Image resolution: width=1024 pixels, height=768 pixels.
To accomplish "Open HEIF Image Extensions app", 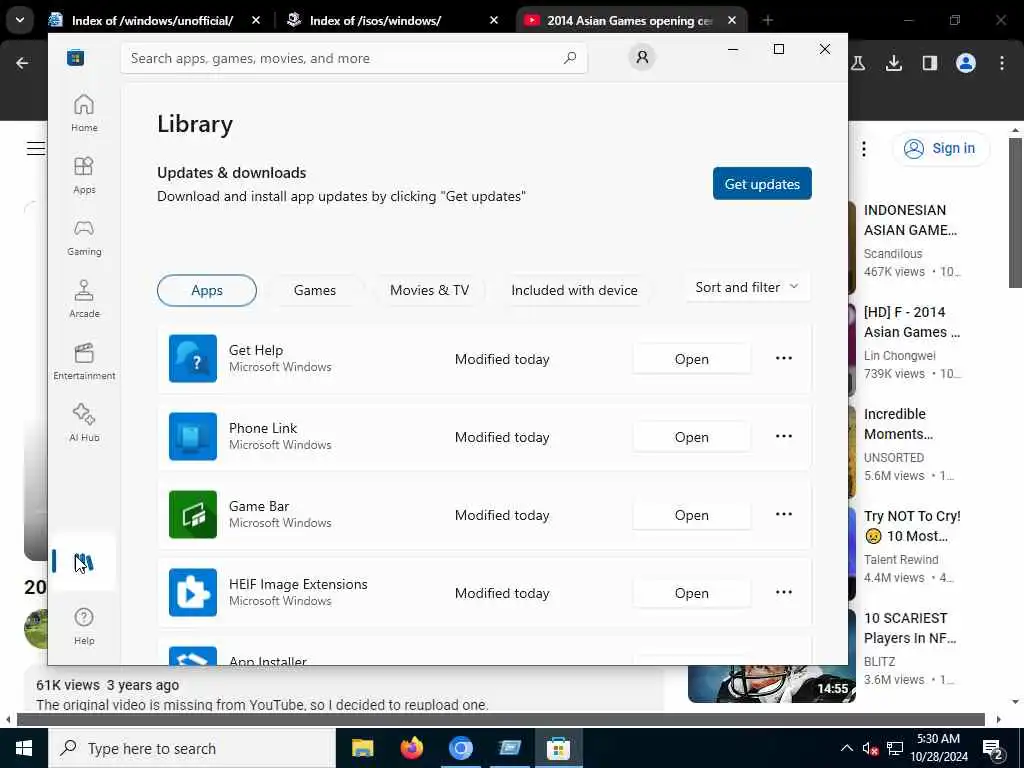I will pyautogui.click(x=692, y=593).
